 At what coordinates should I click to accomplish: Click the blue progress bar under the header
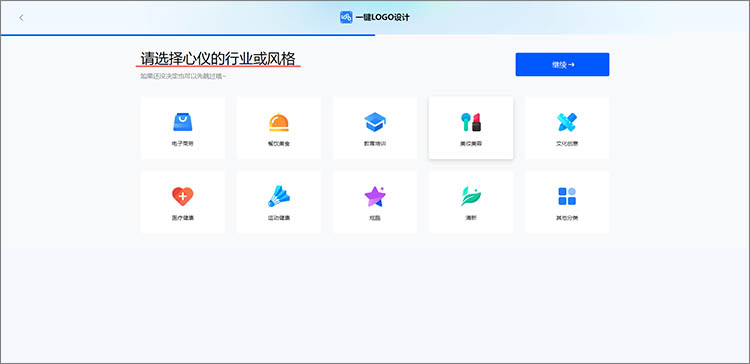tap(188, 35)
